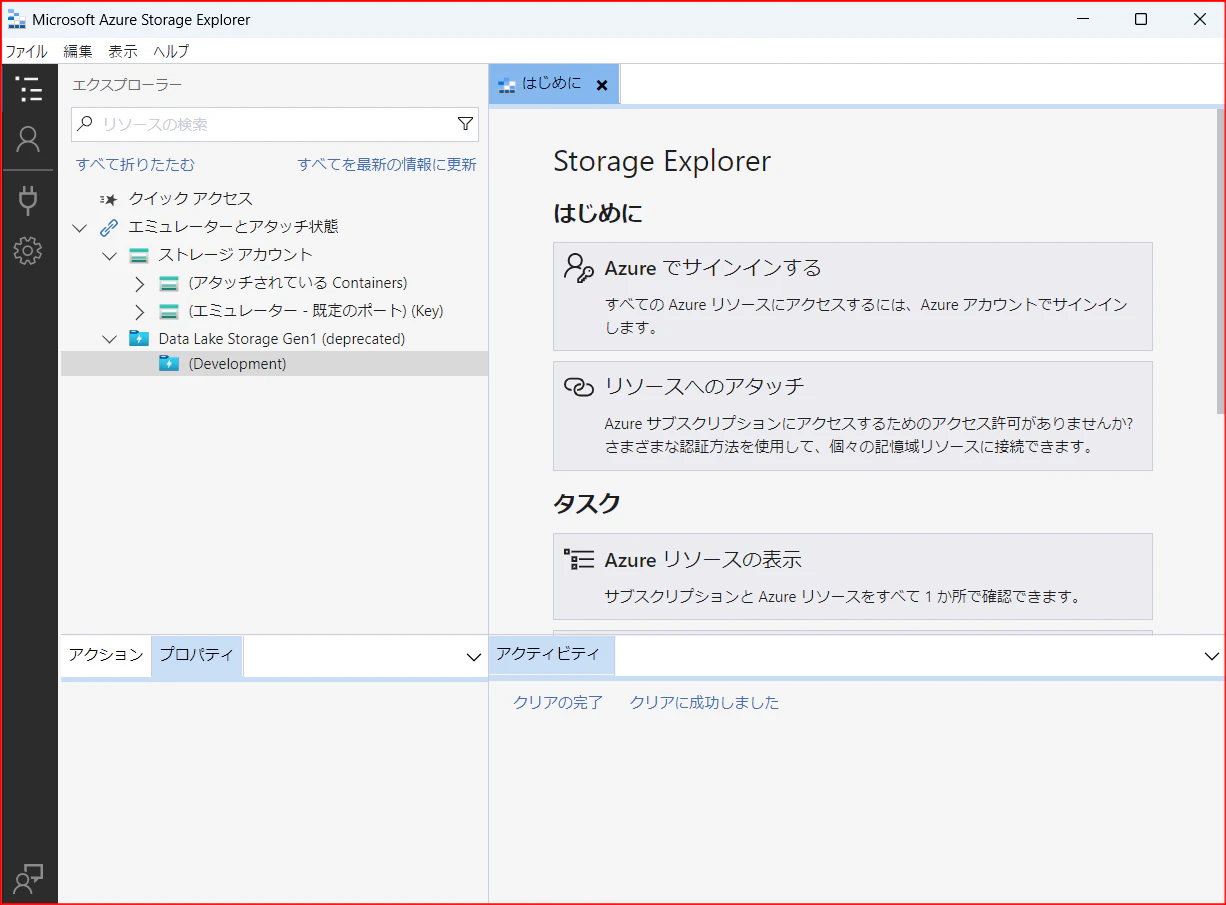Click the リソースへのアタッチ button
The image size is (1226, 905).
coord(852,416)
